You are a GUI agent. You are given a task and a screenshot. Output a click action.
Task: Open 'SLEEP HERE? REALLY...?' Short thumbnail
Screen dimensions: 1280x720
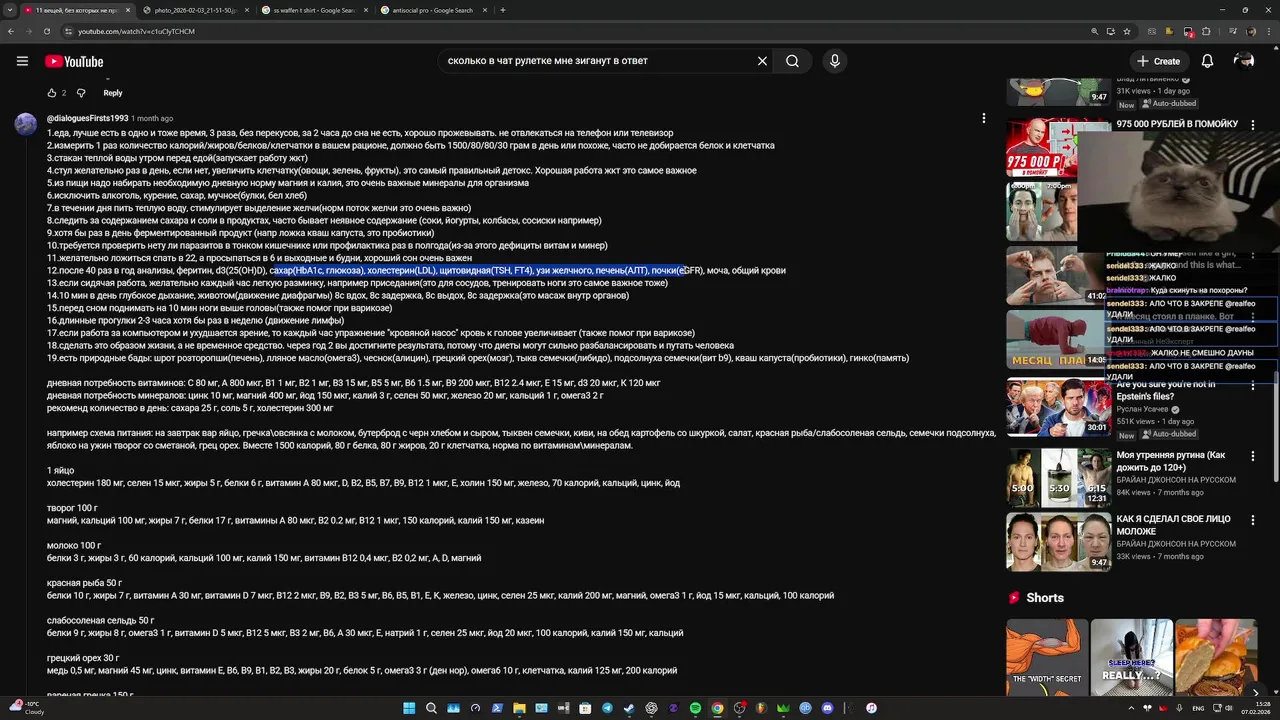(1131, 656)
